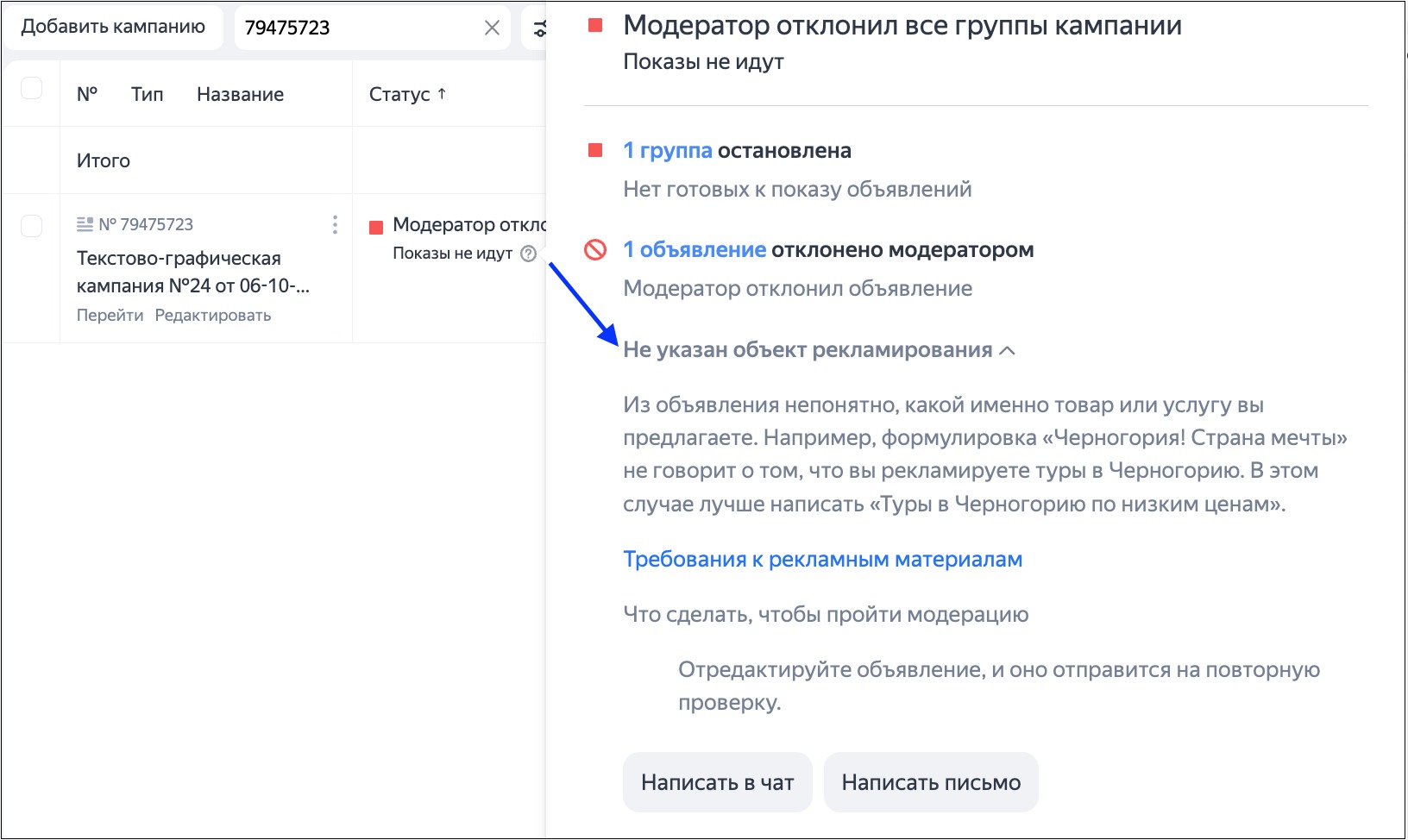Click the Показы не идут text in the table row
This screenshot has width=1408, height=840.
point(453,254)
